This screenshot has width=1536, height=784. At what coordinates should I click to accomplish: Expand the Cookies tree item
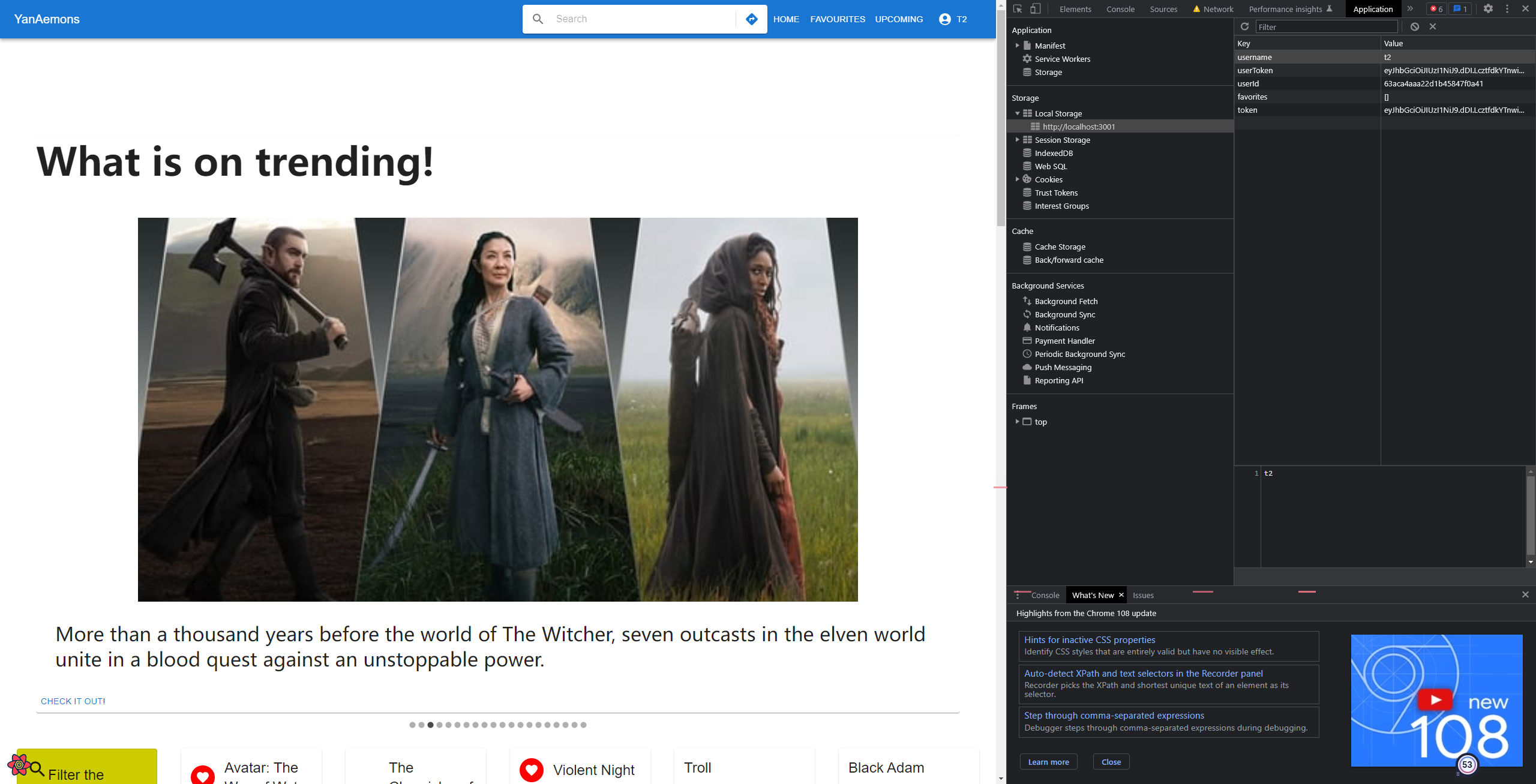click(x=1018, y=179)
